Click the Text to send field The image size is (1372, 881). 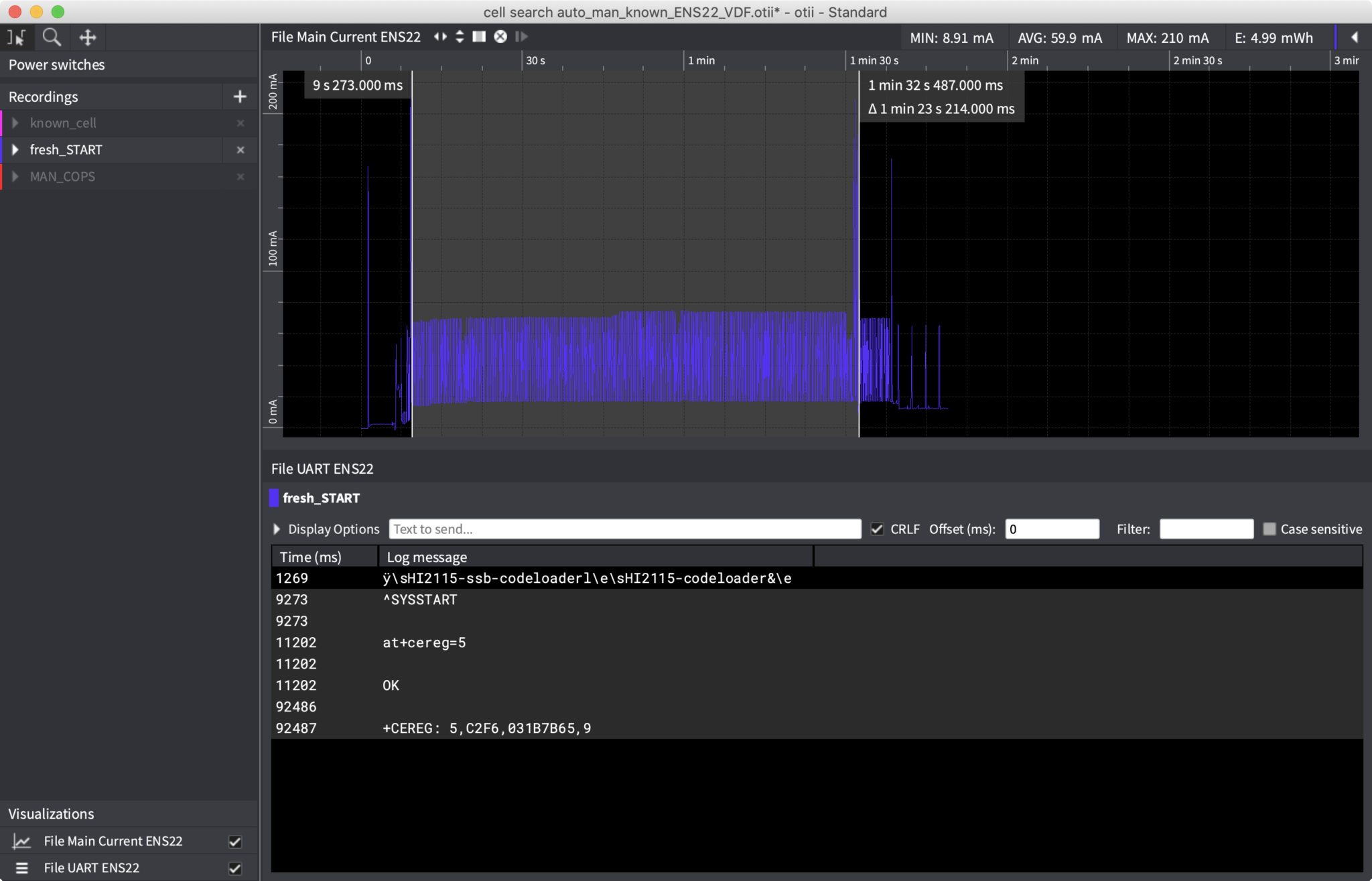coord(624,529)
